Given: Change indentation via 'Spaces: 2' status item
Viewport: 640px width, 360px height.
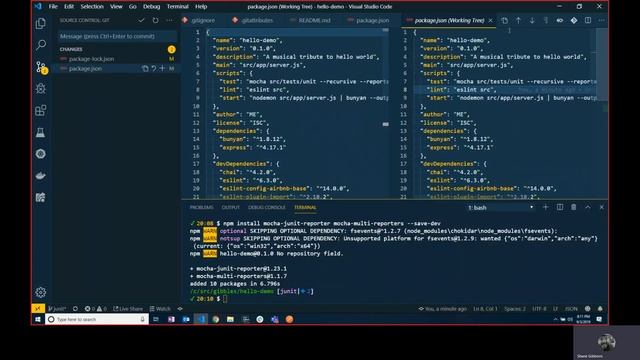Looking at the screenshot, I should [515, 309].
